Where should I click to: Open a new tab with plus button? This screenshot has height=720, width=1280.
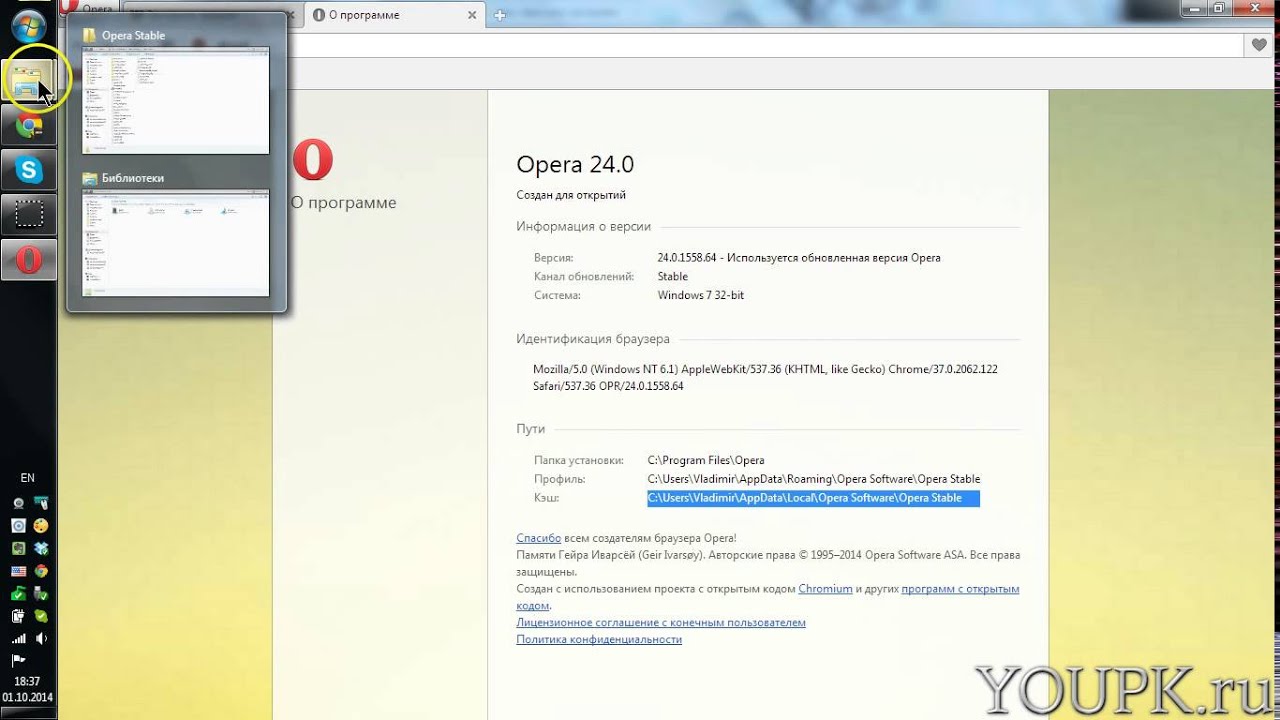tap(500, 15)
